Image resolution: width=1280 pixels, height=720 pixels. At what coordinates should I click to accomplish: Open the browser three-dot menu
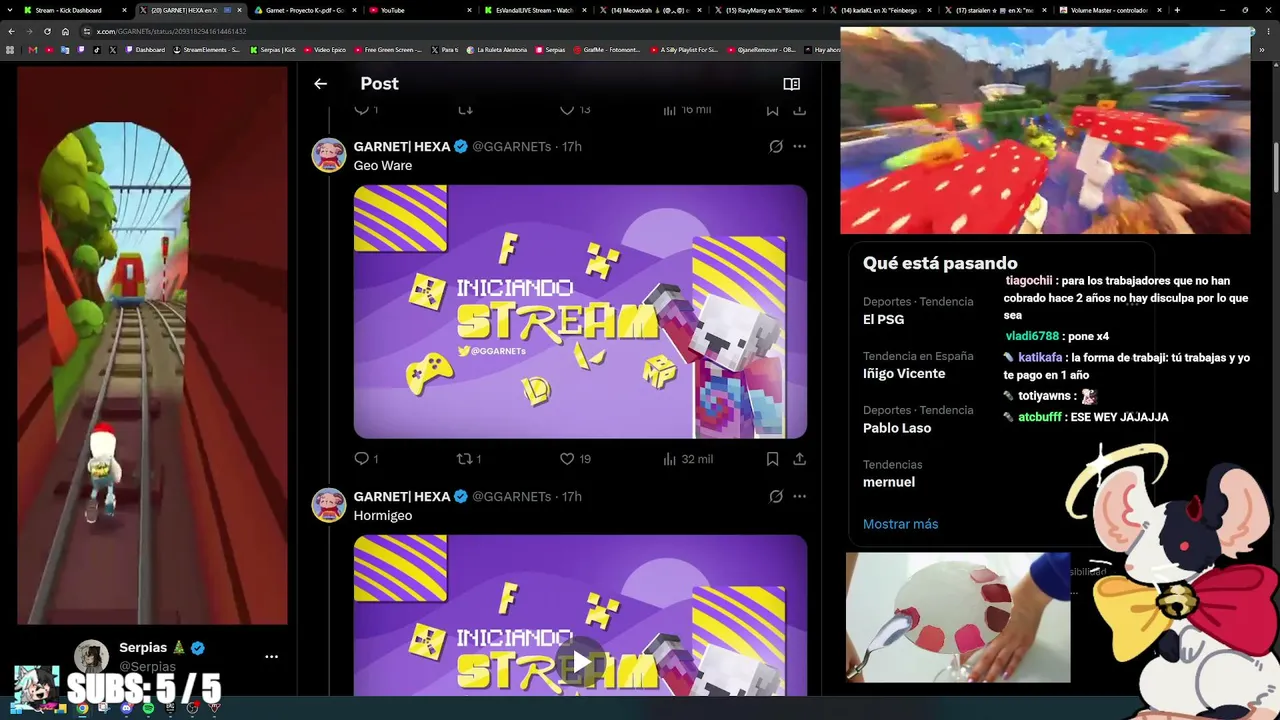(x=1268, y=31)
